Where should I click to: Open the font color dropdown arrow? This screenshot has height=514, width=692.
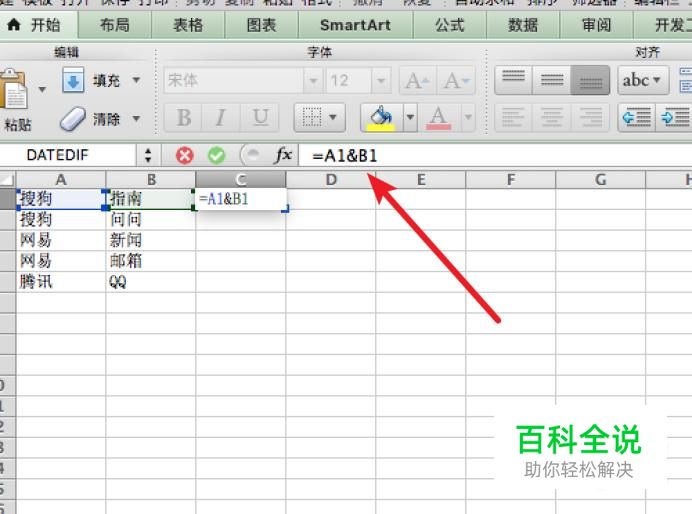pos(468,117)
